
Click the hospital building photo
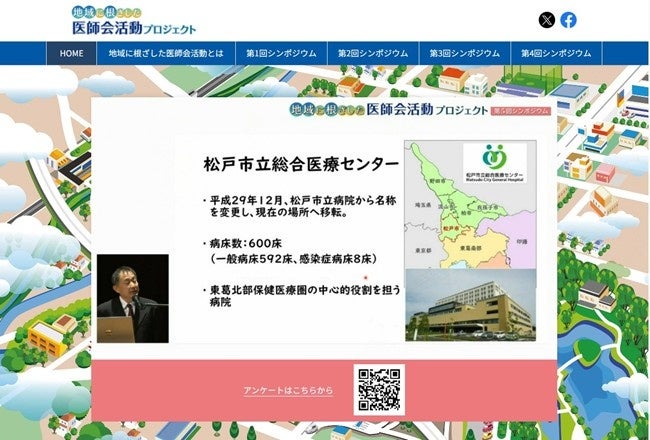(x=471, y=305)
